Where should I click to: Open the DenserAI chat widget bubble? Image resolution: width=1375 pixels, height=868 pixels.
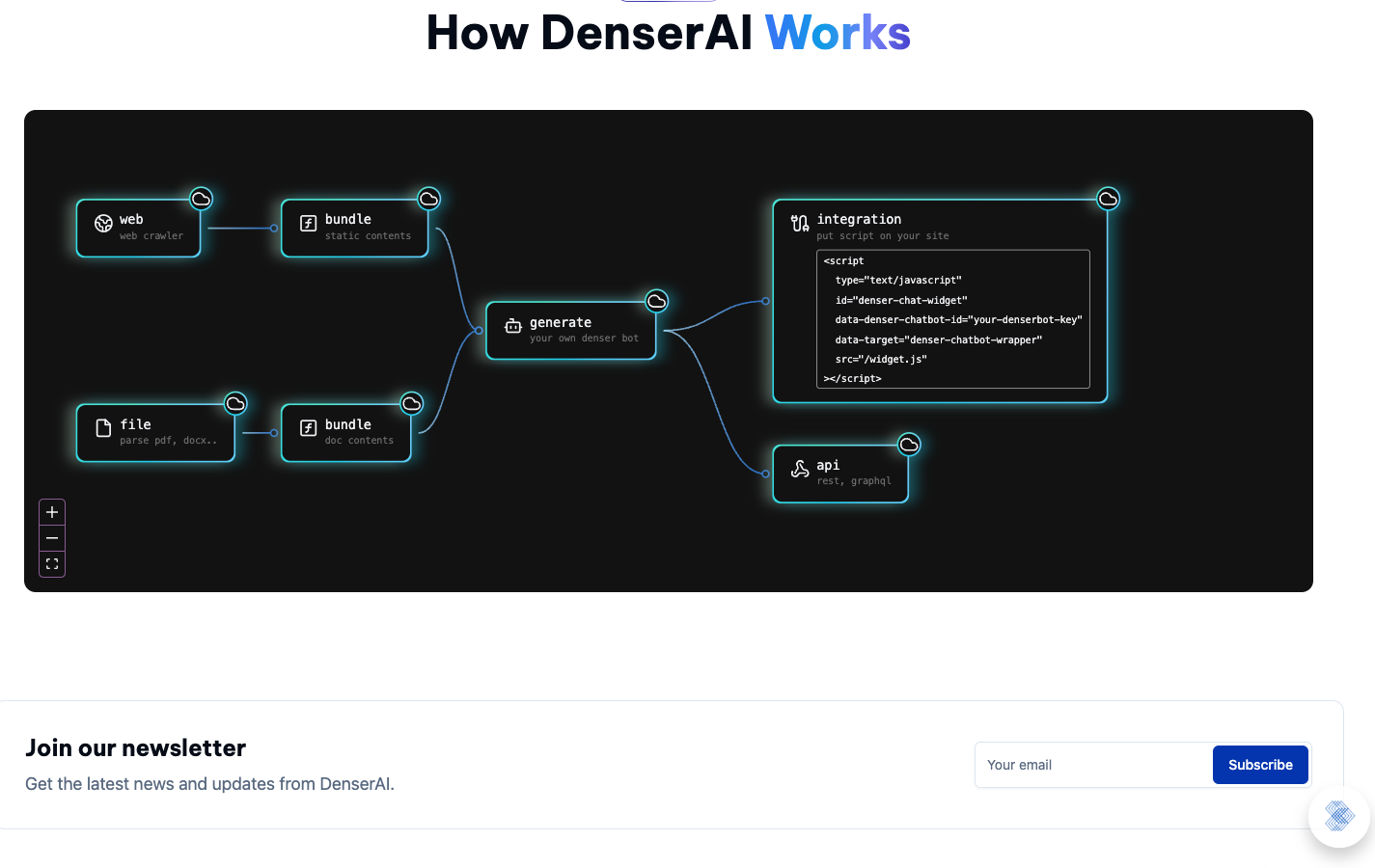1338,816
